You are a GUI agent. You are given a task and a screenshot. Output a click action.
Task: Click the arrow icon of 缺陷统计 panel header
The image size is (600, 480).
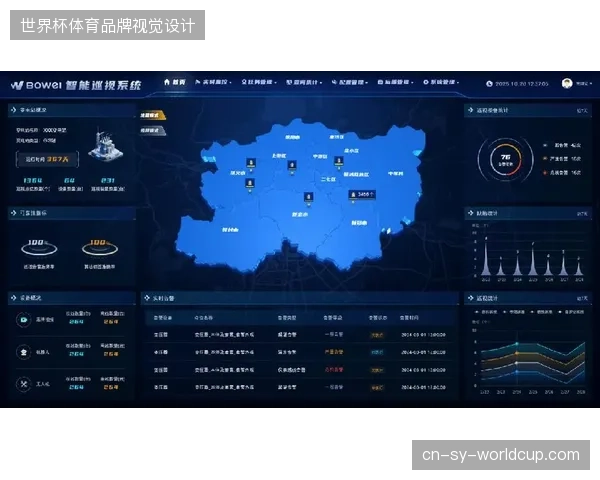click(x=470, y=213)
